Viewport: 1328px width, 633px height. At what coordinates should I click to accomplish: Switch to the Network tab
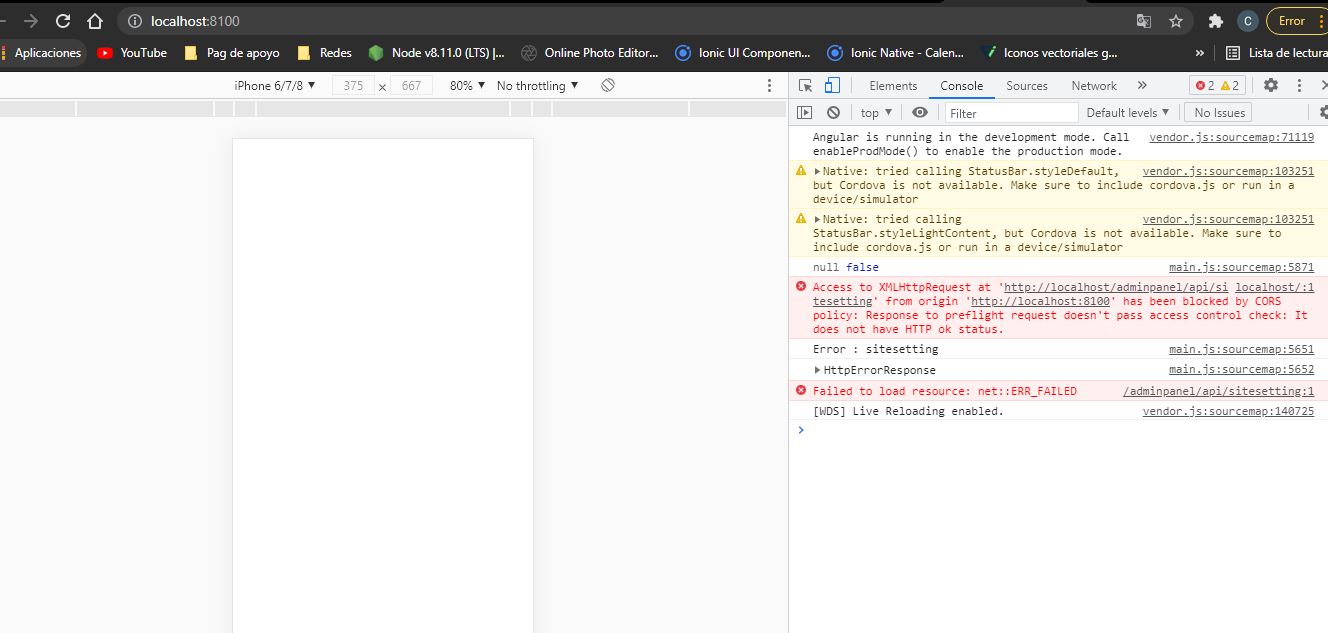pyautogui.click(x=1094, y=86)
